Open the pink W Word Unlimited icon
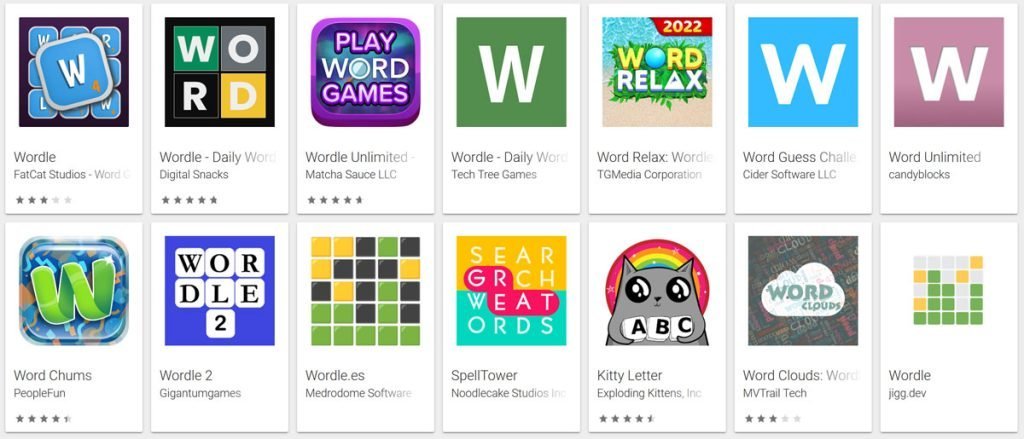The image size is (1024, 439). click(949, 72)
